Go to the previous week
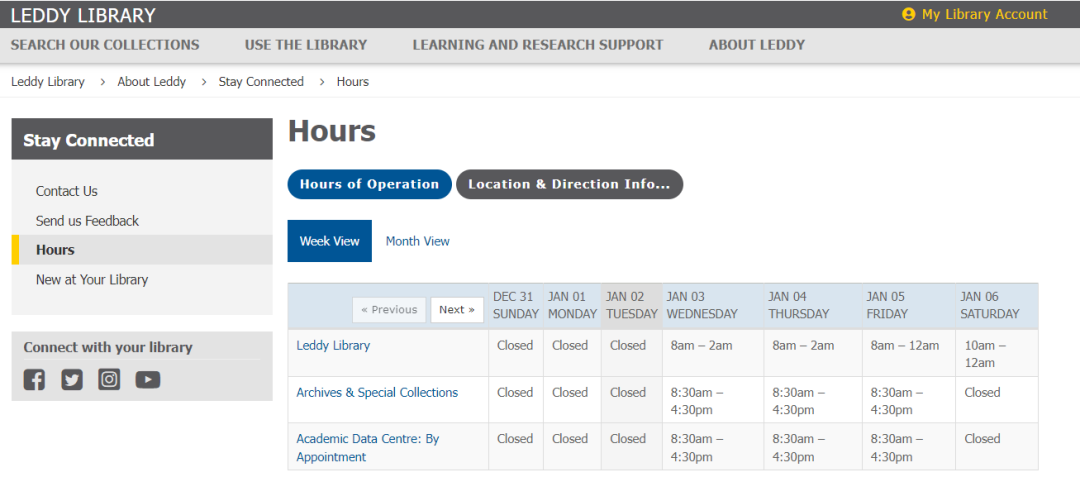The image size is (1080, 496). pyautogui.click(x=389, y=310)
